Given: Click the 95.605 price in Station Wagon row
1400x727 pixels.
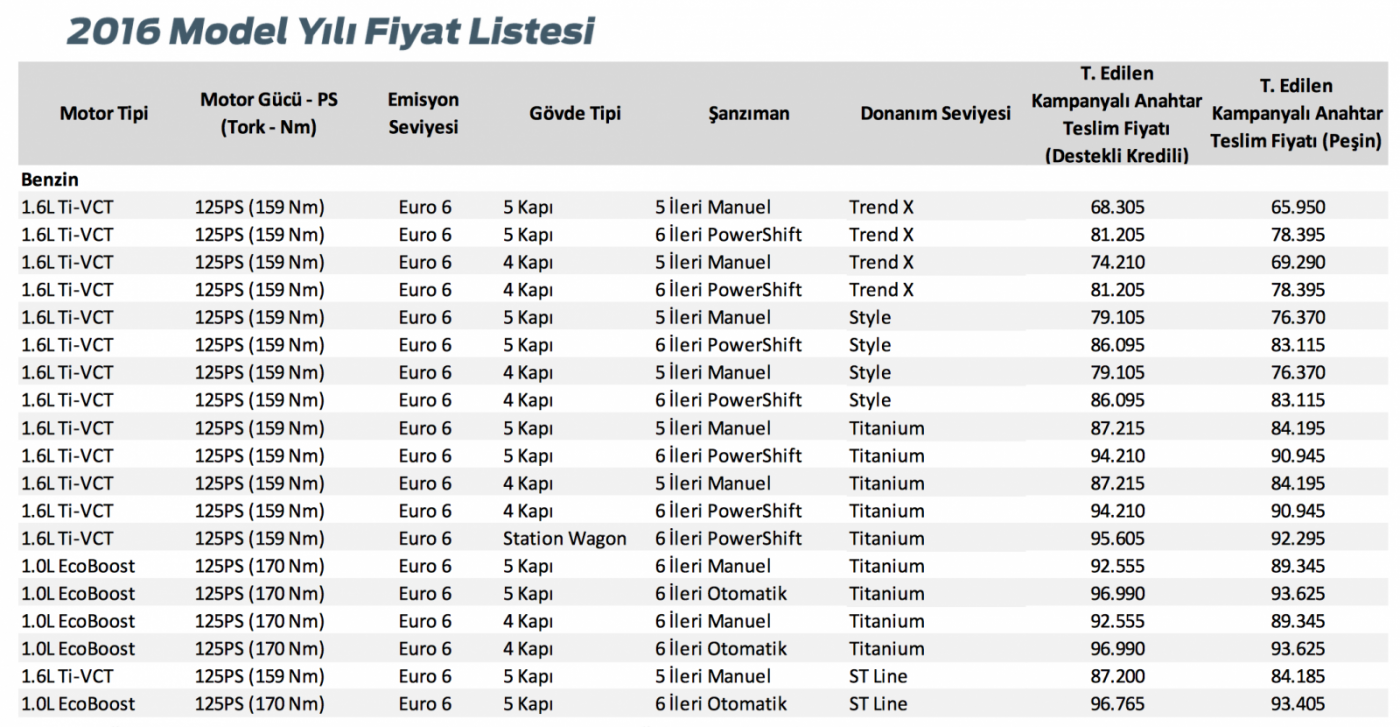Looking at the screenshot, I should coord(1117,539).
